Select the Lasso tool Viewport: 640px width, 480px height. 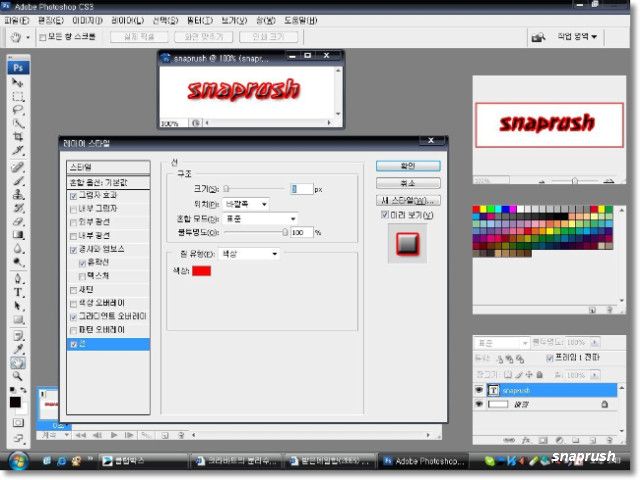(x=18, y=110)
